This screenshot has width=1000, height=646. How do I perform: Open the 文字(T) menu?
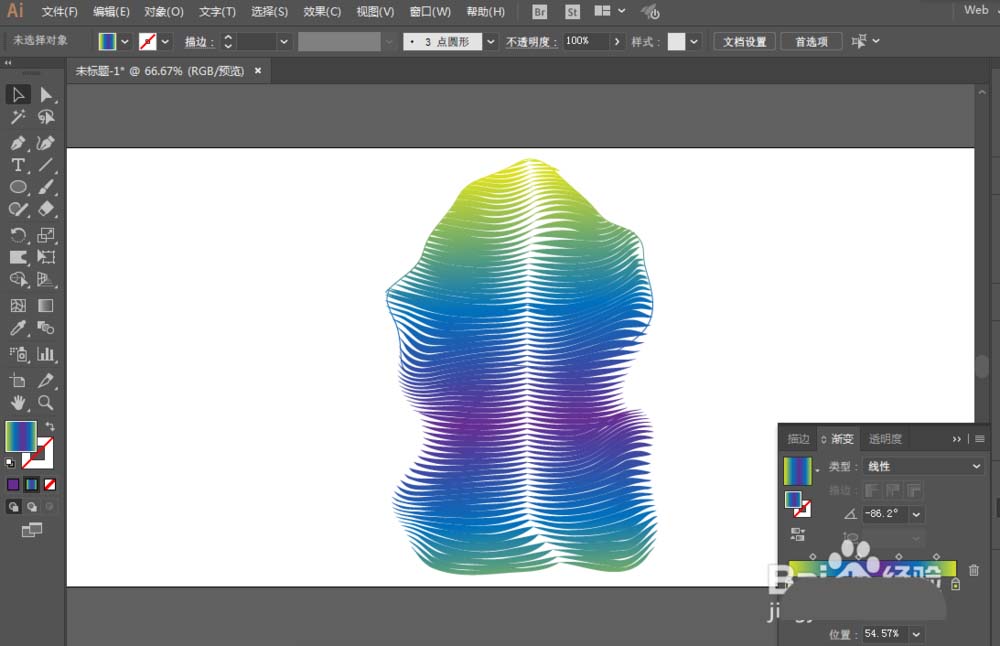[x=217, y=11]
